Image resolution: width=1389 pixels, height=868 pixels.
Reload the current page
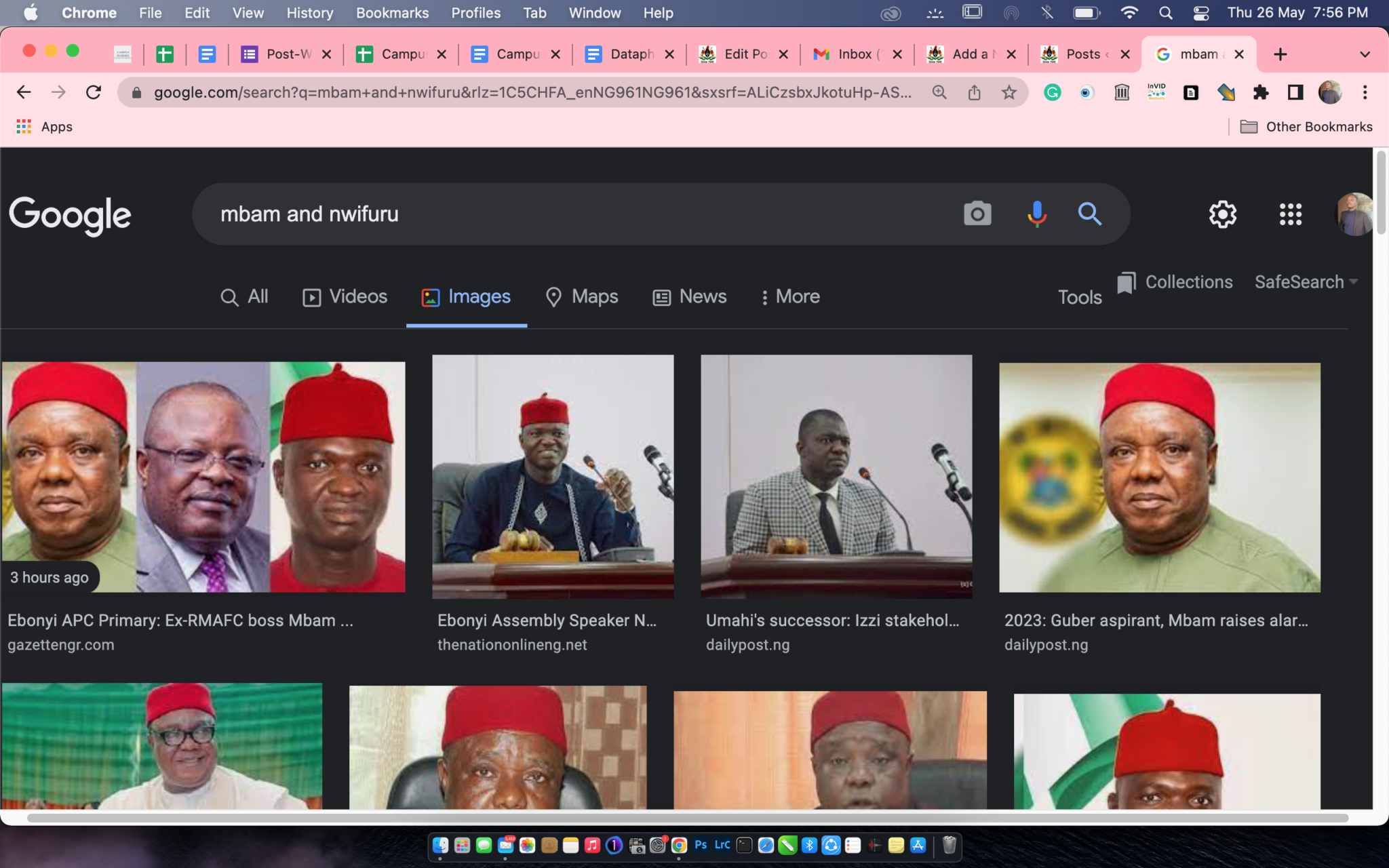point(94,92)
